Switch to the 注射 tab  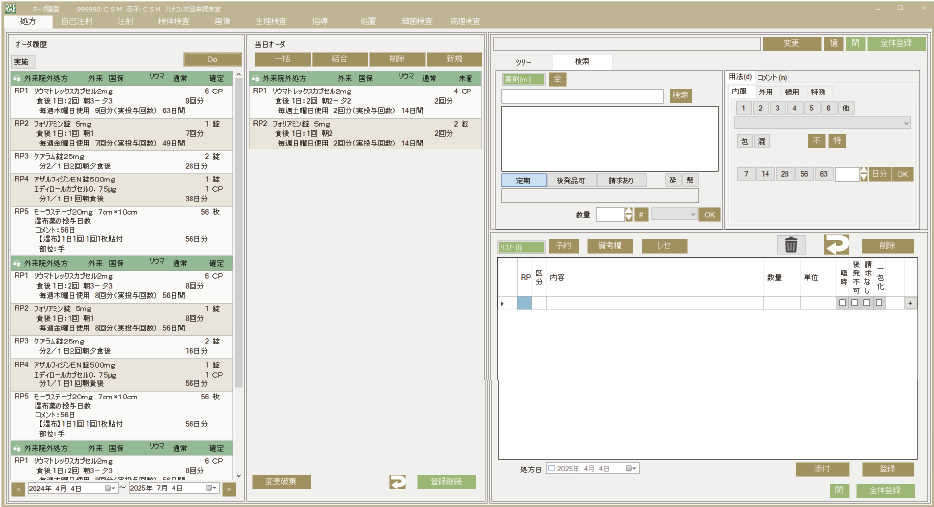(126, 21)
